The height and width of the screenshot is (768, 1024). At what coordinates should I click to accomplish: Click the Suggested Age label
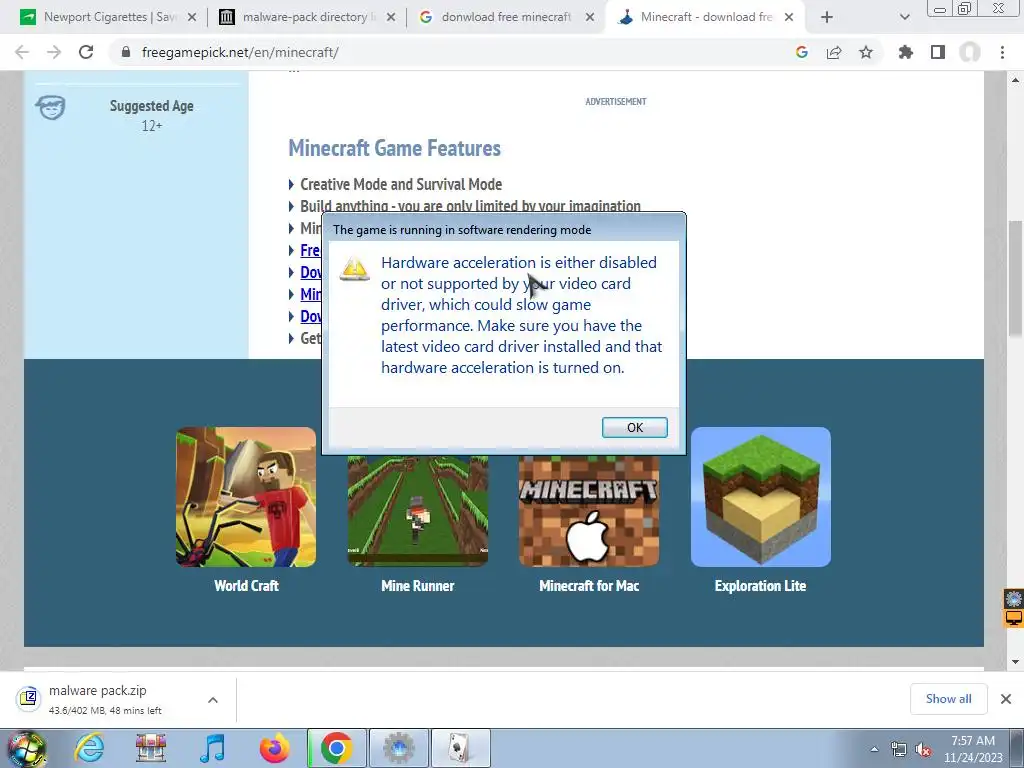point(152,106)
